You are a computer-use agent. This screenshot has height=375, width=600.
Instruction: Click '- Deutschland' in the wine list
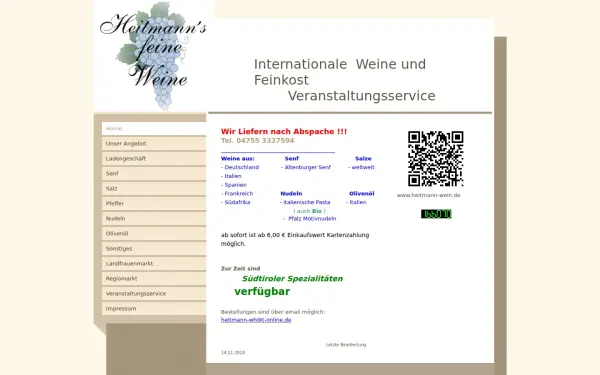[x=240, y=167]
